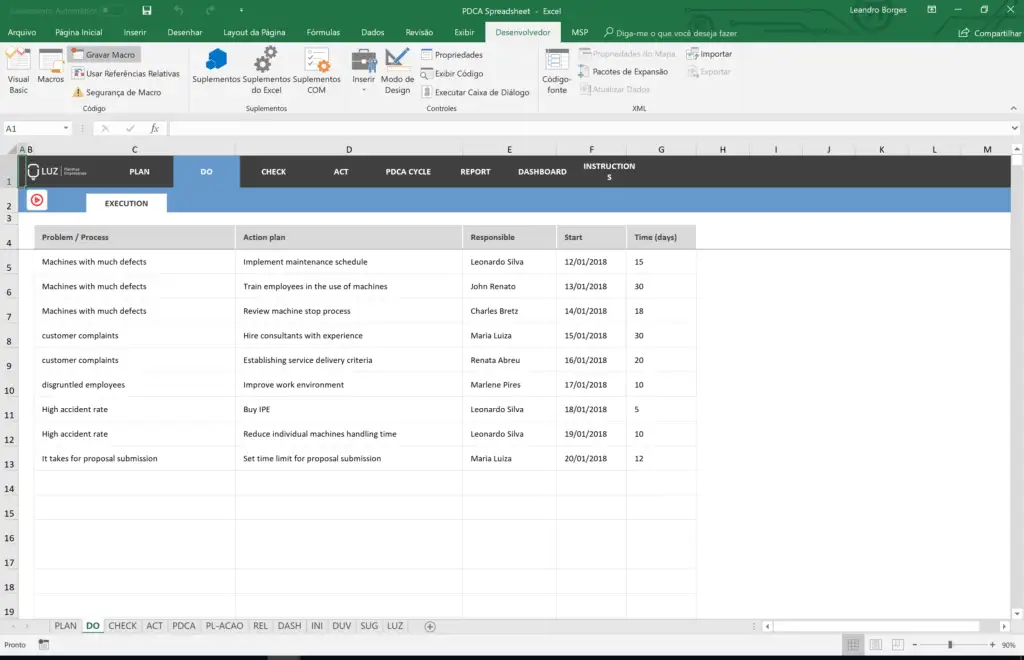Open Pacotes de Expansão
The width and height of the screenshot is (1024, 660).
point(623,71)
